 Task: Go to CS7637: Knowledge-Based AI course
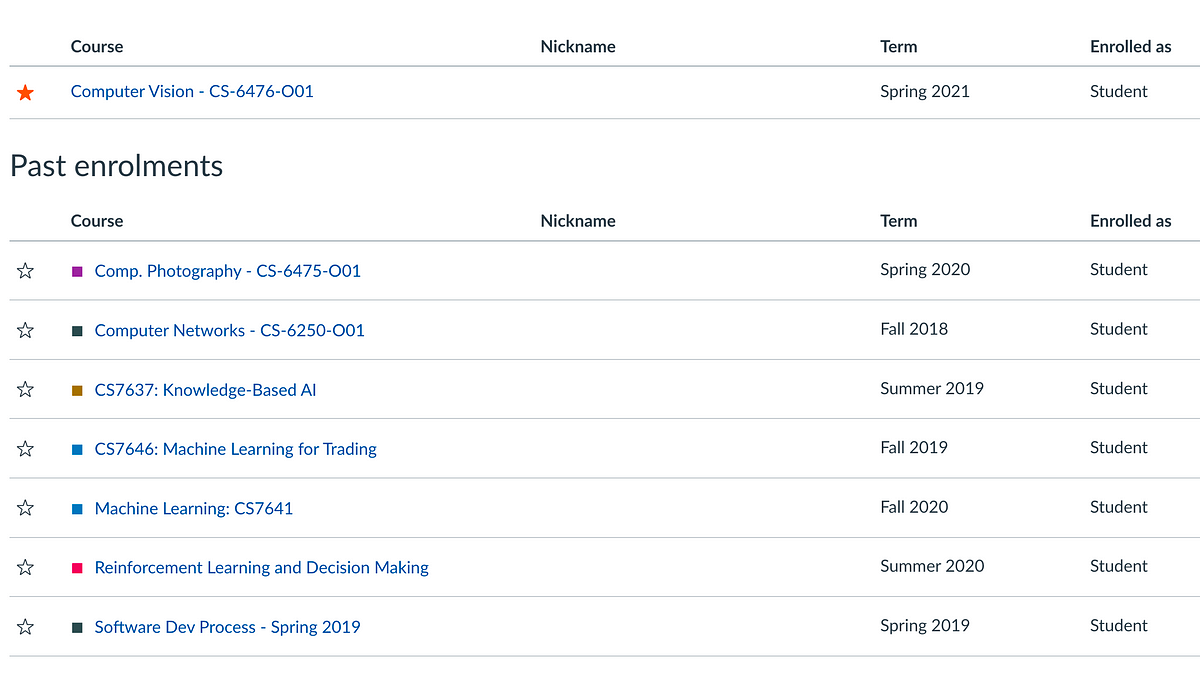(205, 390)
